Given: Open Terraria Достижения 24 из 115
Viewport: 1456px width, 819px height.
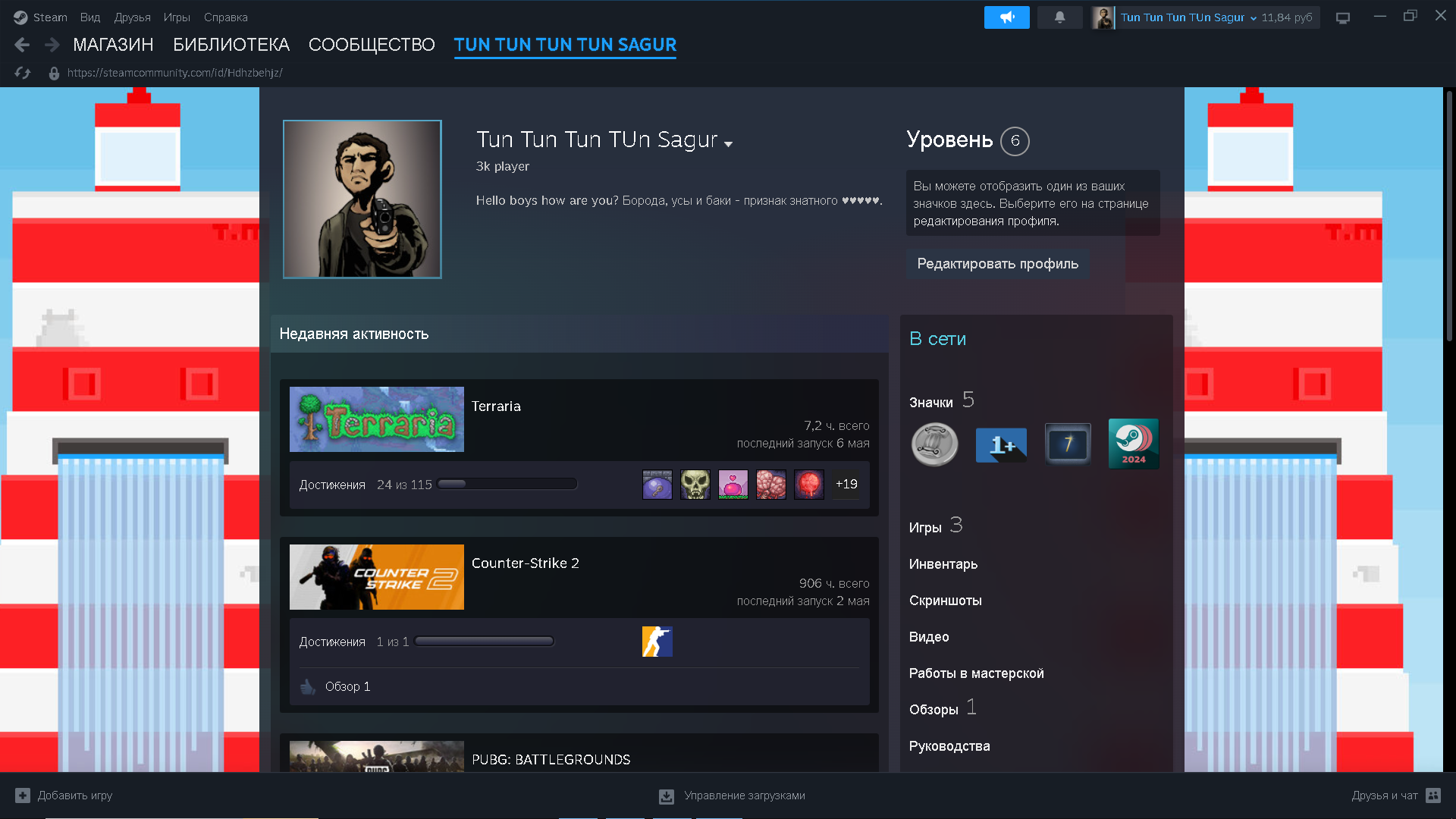Looking at the screenshot, I should [x=366, y=485].
